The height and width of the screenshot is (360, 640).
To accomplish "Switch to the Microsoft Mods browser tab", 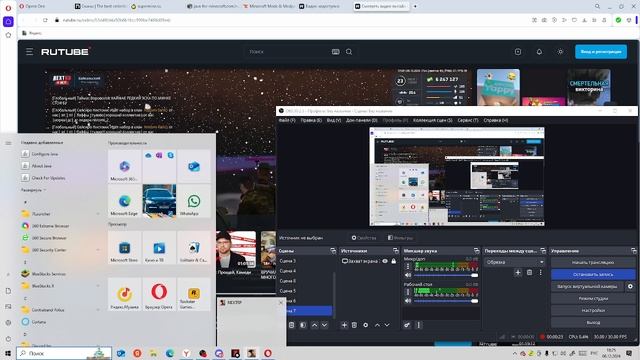I will coord(269,6).
